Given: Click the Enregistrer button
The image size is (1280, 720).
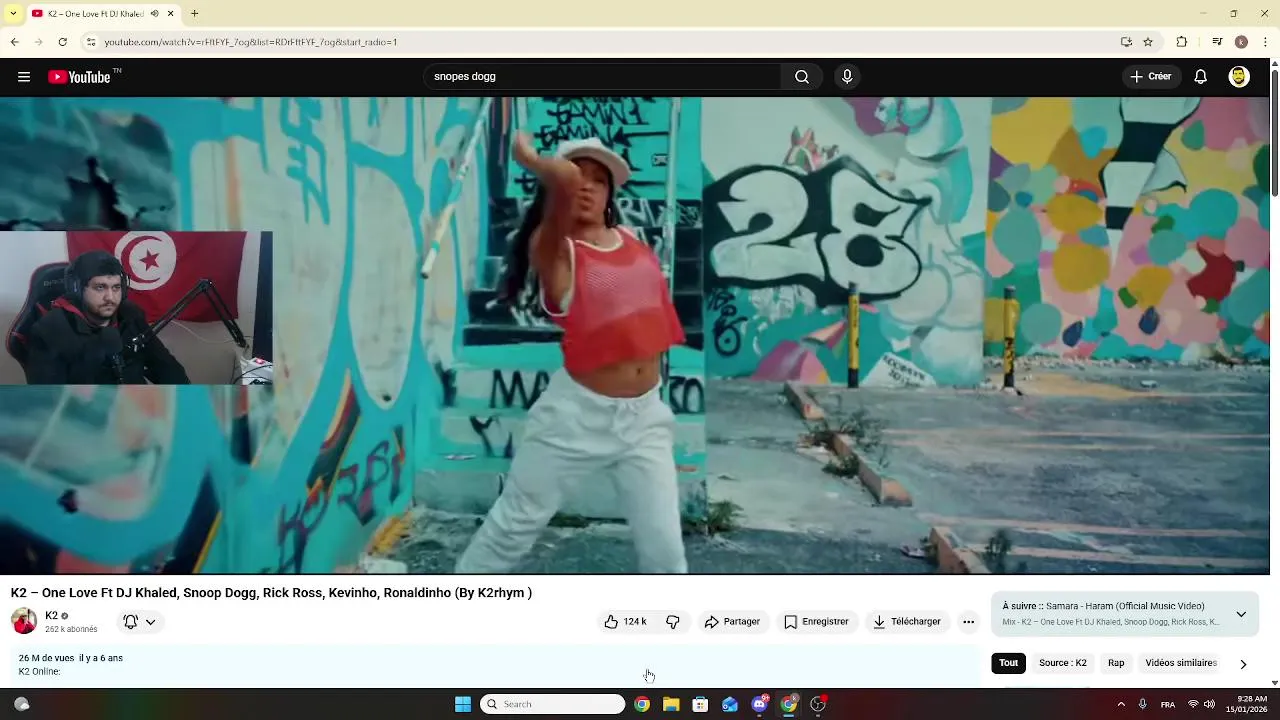Looking at the screenshot, I should point(816,622).
